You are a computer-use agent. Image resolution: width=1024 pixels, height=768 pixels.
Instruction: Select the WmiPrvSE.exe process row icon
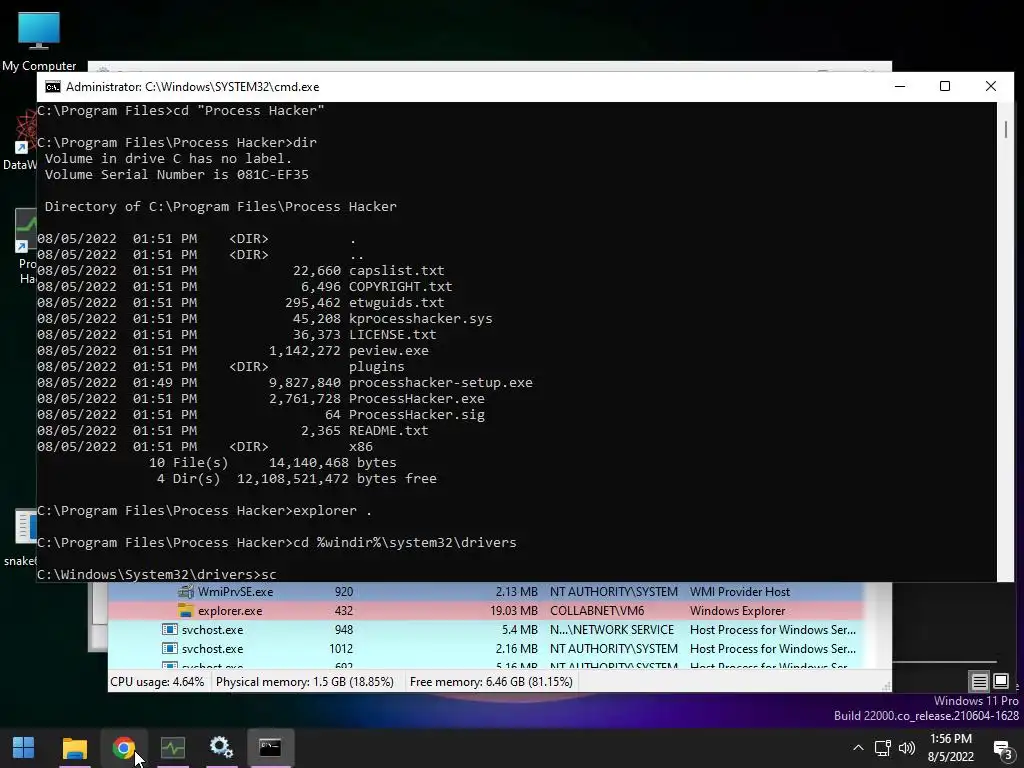pos(186,592)
